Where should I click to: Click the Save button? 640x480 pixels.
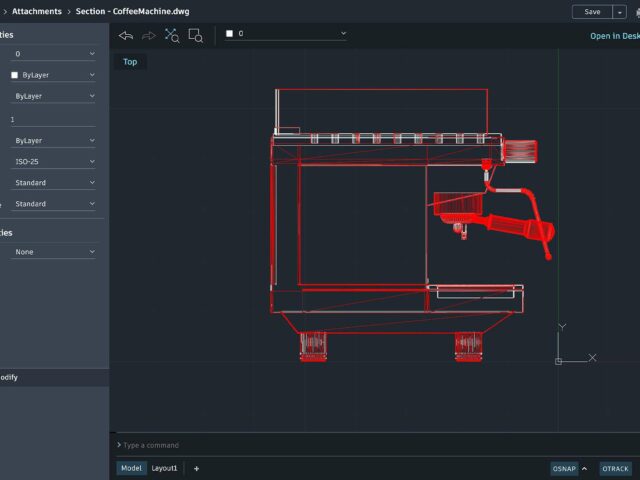click(592, 12)
